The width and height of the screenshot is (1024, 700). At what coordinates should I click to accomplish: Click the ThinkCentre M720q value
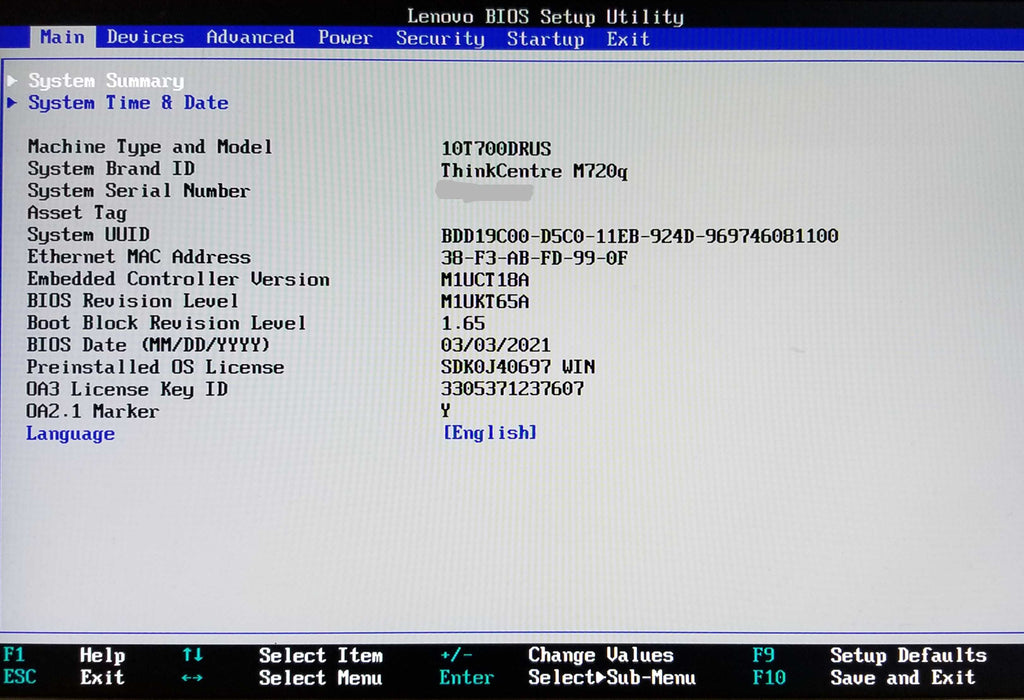pyautogui.click(x=534, y=171)
